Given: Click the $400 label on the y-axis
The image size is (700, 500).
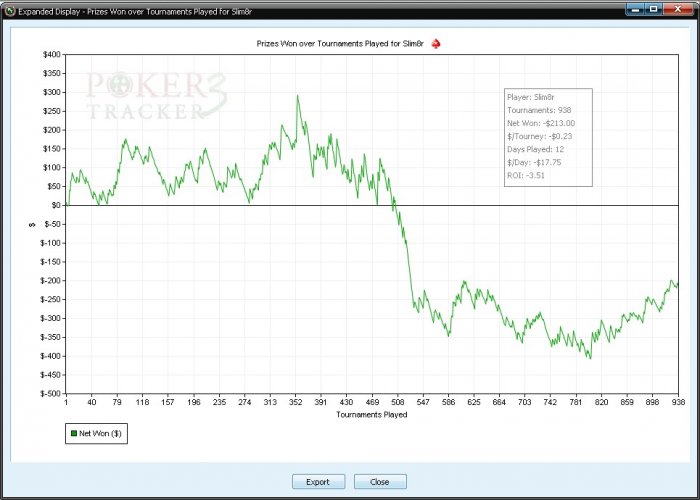Looking at the screenshot, I should [52, 54].
